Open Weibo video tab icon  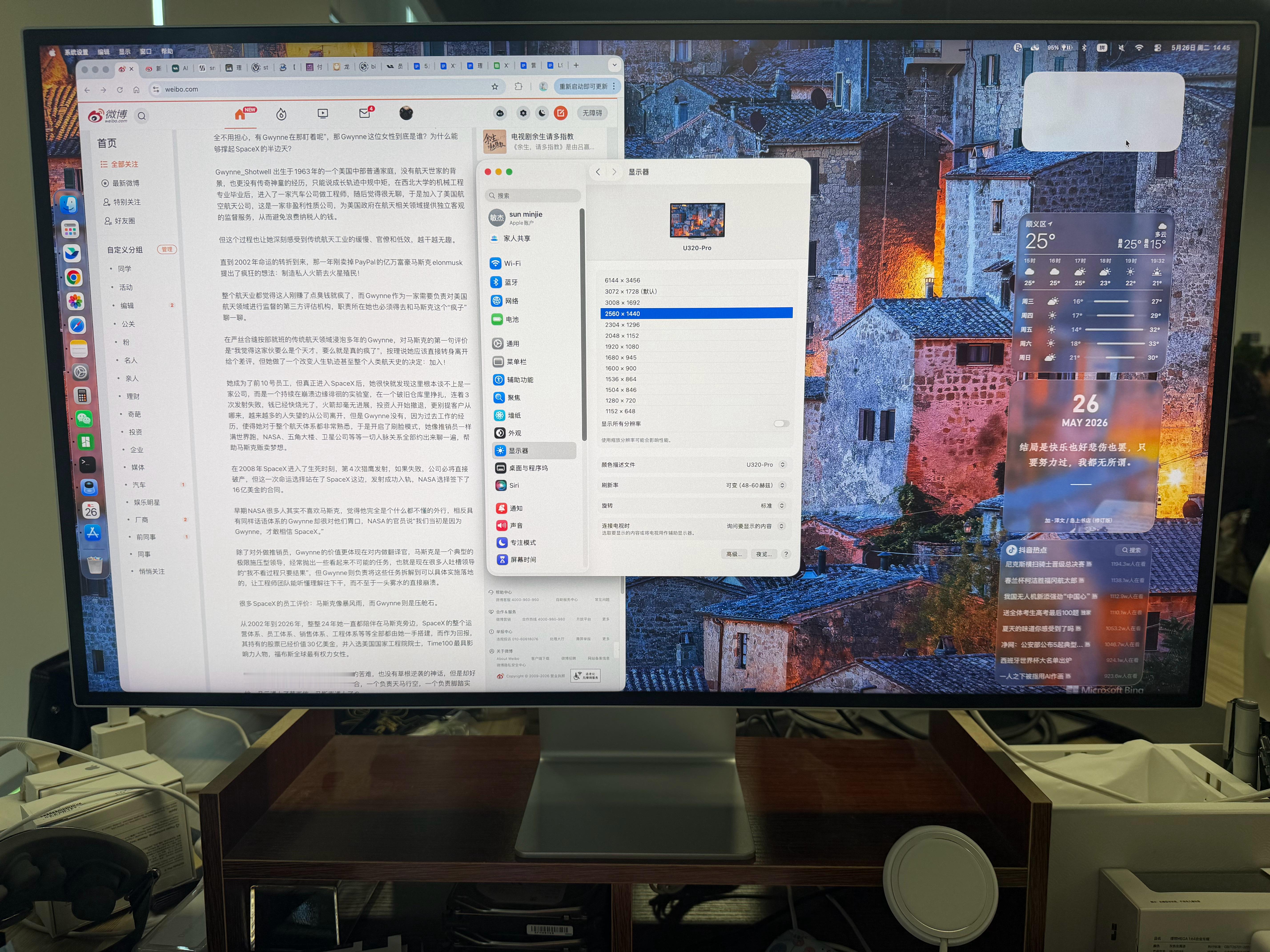(323, 114)
